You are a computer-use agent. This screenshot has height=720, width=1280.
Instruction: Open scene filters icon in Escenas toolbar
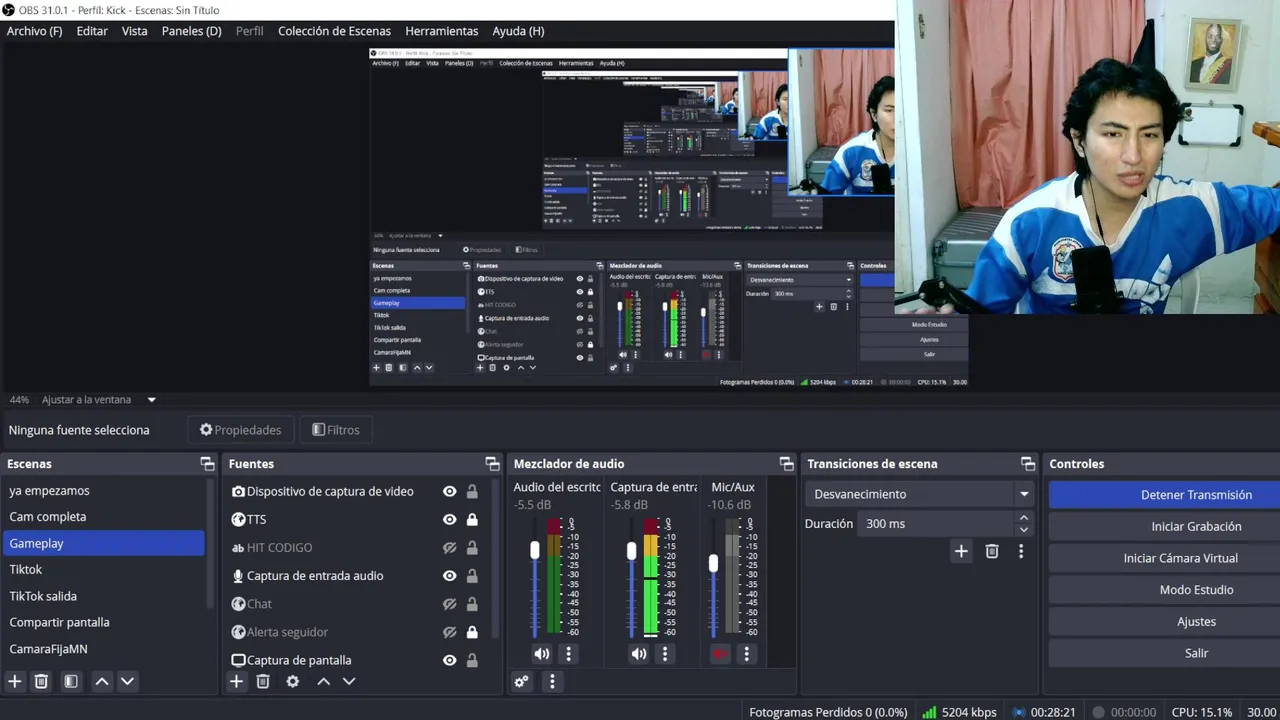71,681
